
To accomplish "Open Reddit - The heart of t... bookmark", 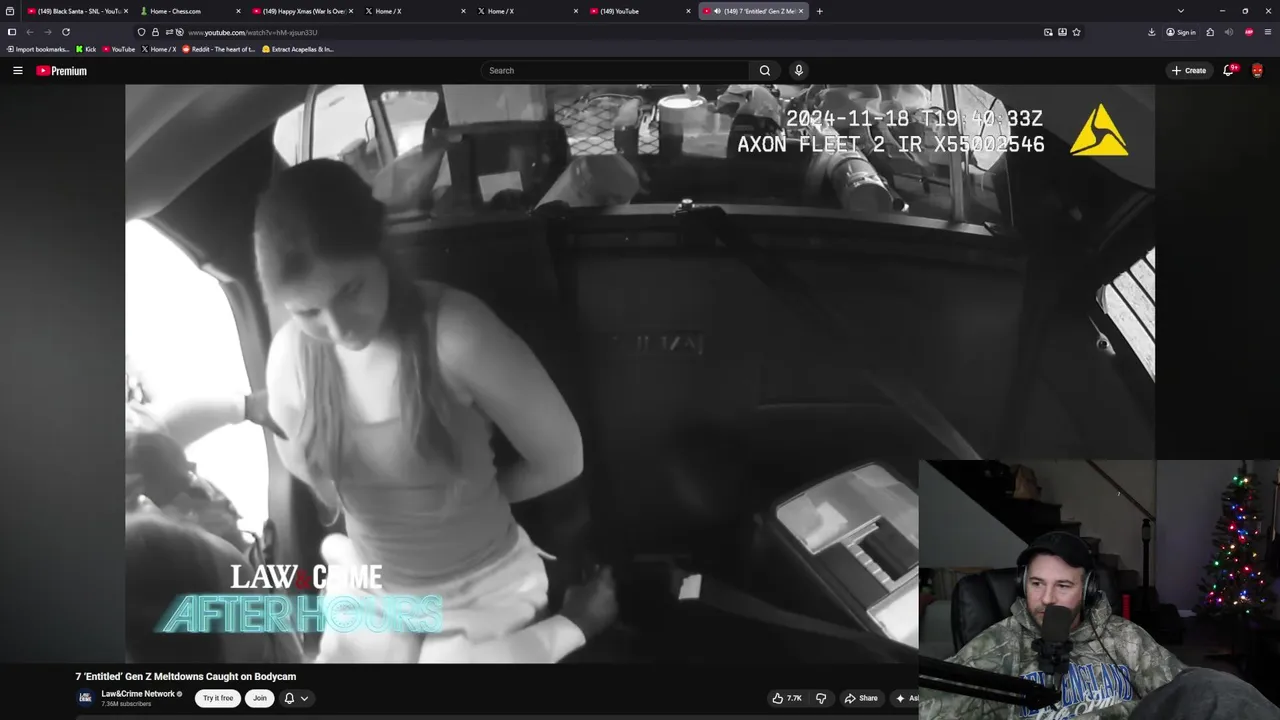I will (219, 49).
